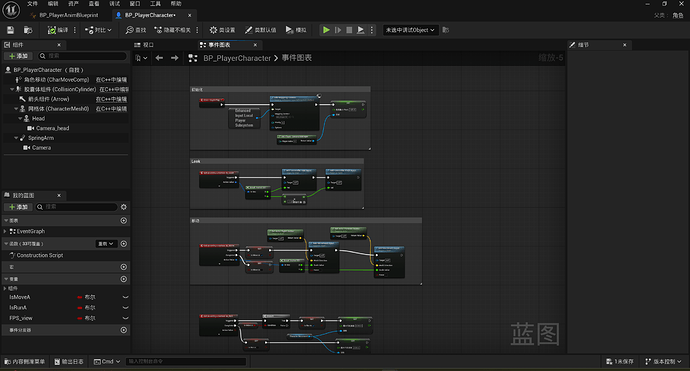Screen dimensions: 690x371
Task: Click BP_PlayerCharacter breadcrumb
Action: (237, 58)
